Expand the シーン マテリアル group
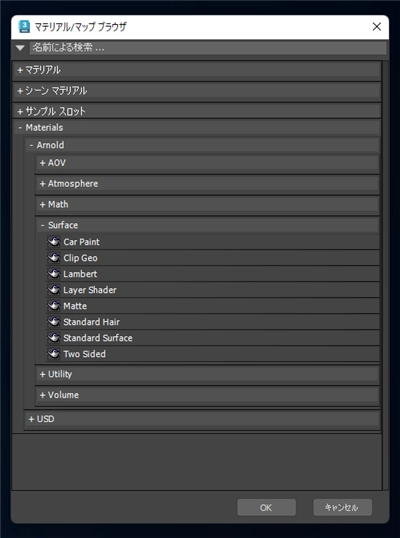Image resolution: width=400 pixels, height=538 pixels. point(197,91)
